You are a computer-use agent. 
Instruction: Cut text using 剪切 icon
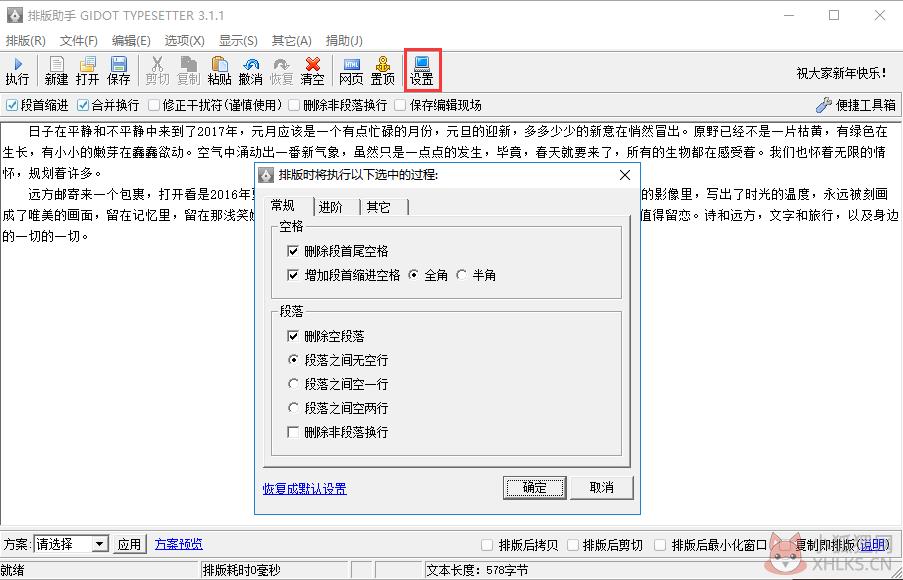[157, 71]
